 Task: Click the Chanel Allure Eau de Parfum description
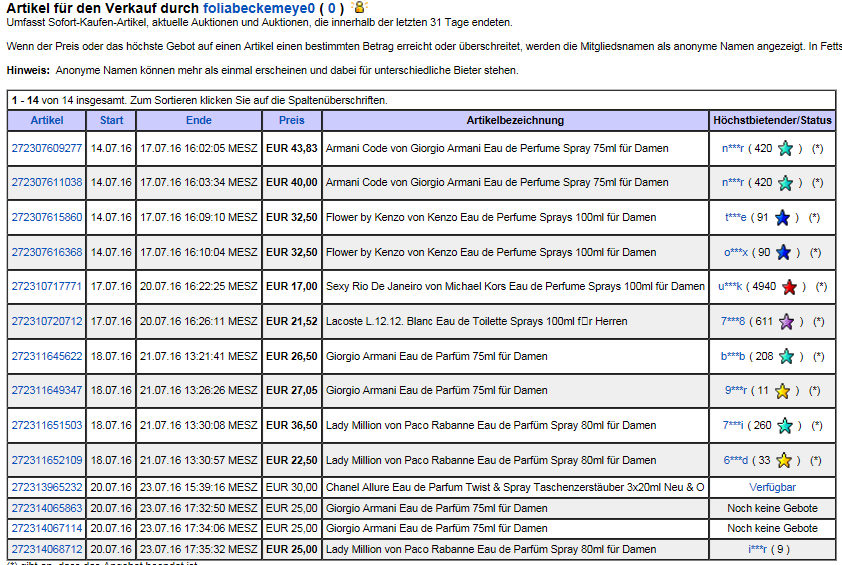515,487
